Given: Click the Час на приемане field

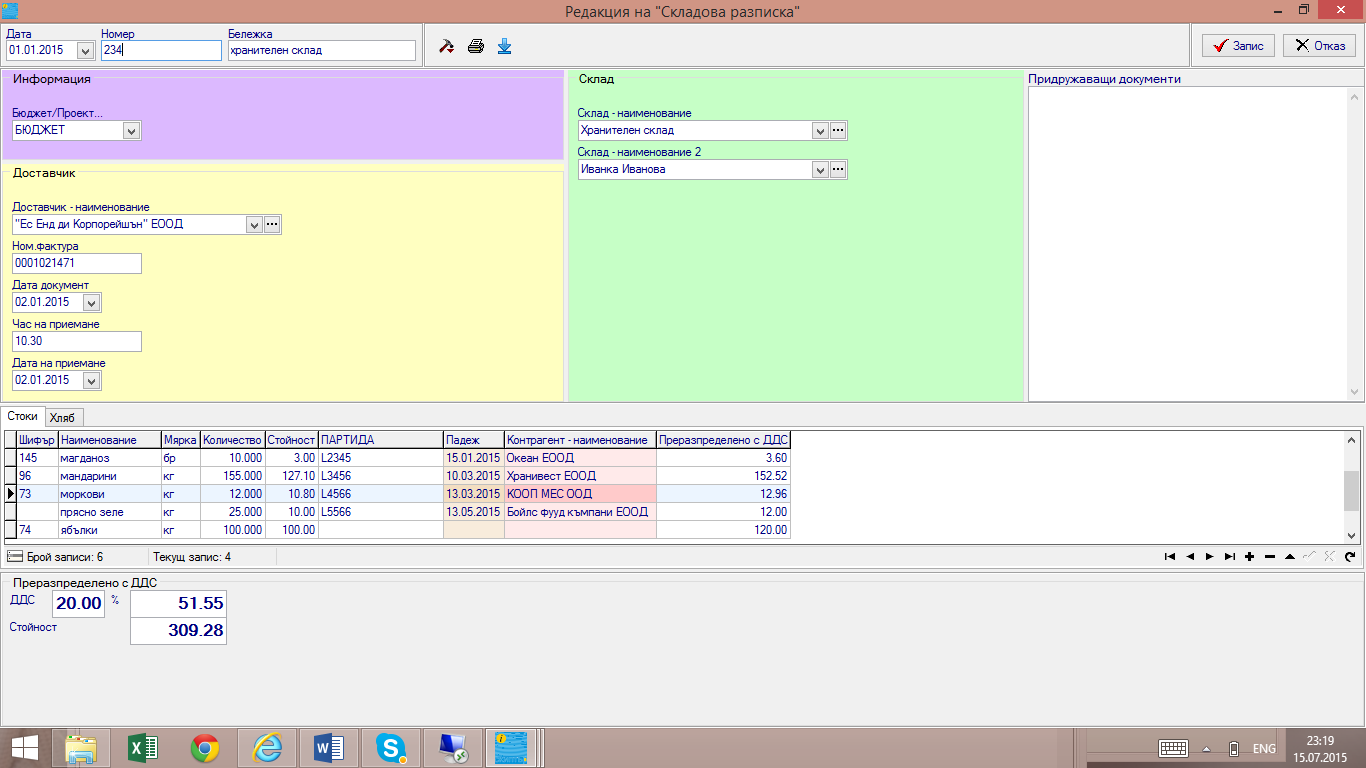Looking at the screenshot, I should click(x=77, y=342).
